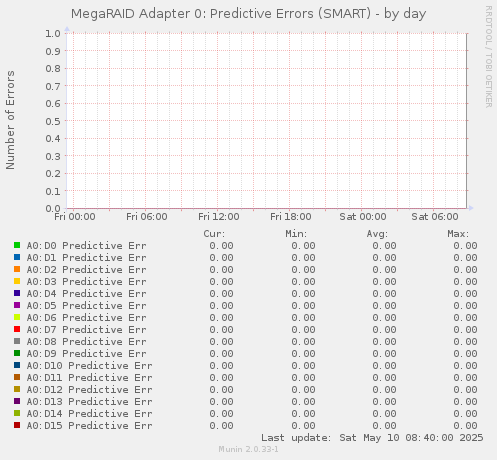Image resolution: width=497 pixels, height=460 pixels.
Task: Select the 'A0:D11 Predictive Err' legend label
Action: click(x=89, y=378)
